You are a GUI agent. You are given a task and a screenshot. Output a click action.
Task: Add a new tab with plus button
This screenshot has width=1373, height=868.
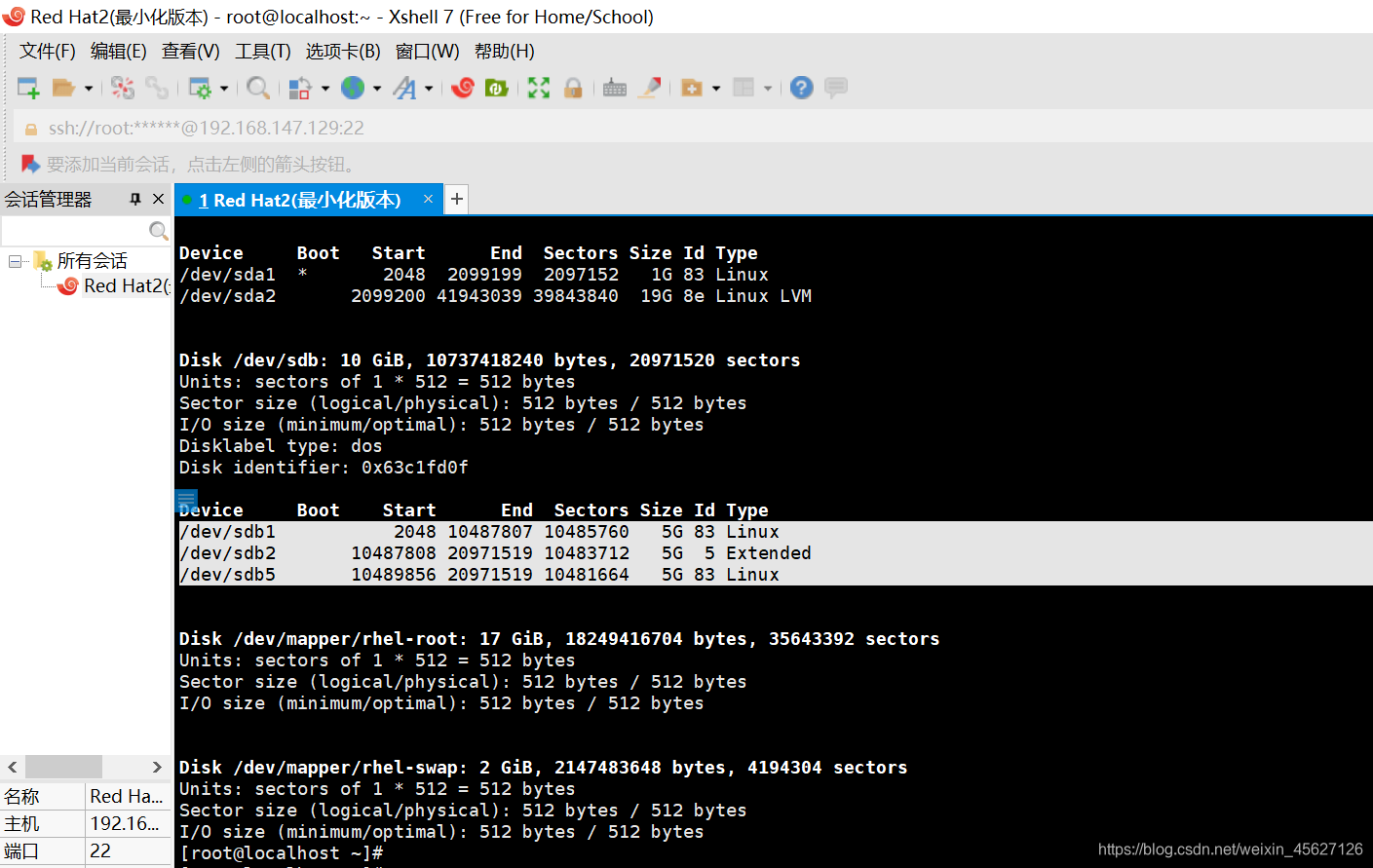tap(456, 200)
